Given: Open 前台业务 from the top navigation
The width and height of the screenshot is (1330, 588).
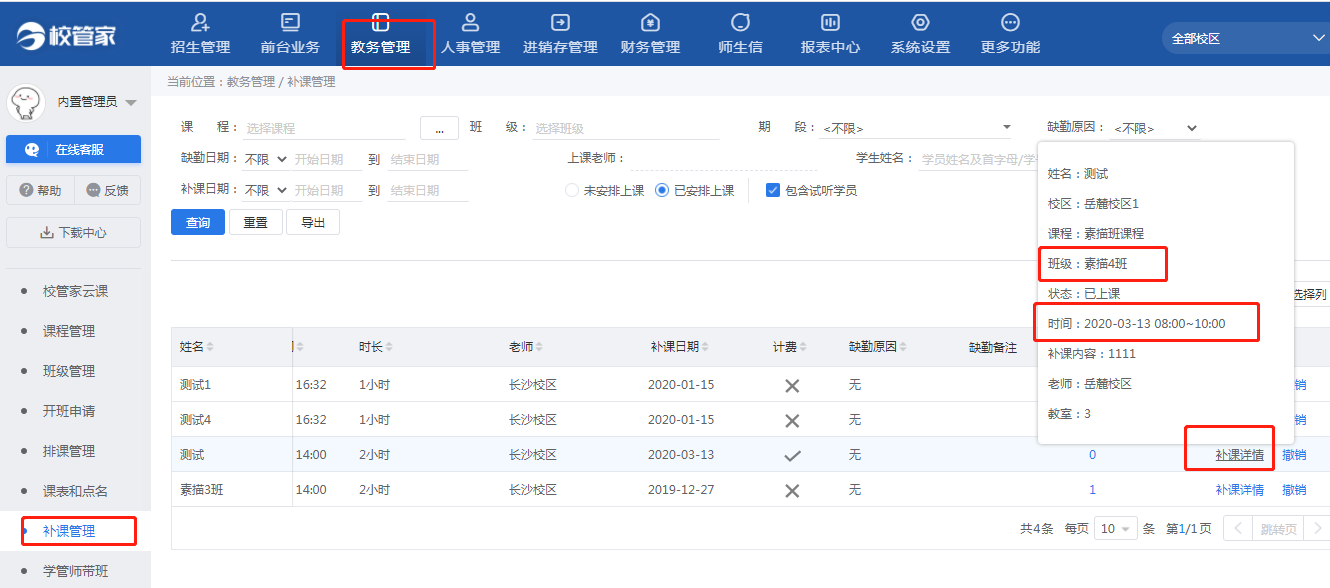Looking at the screenshot, I should point(290,34).
